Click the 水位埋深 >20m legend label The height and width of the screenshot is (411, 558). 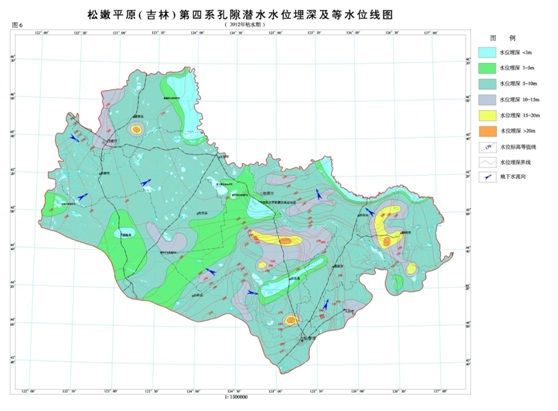point(518,131)
